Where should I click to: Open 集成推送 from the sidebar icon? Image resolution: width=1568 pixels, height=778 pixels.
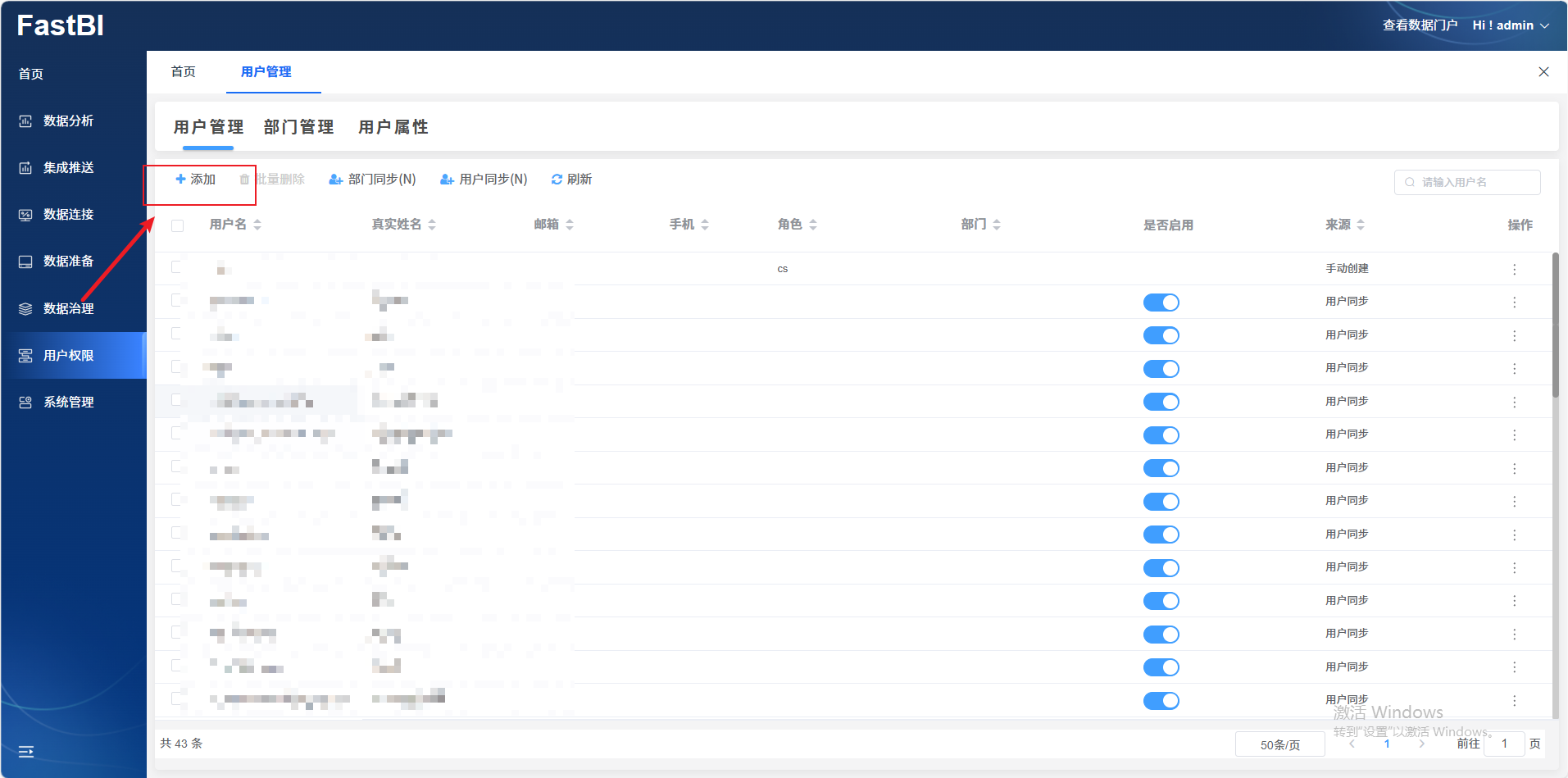[x=25, y=168]
